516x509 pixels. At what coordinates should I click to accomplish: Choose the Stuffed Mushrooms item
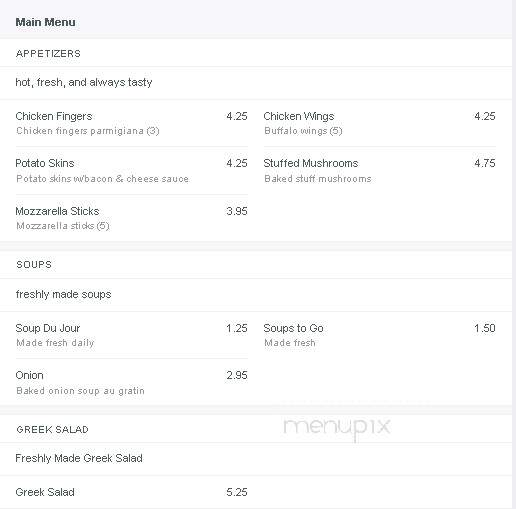(311, 163)
